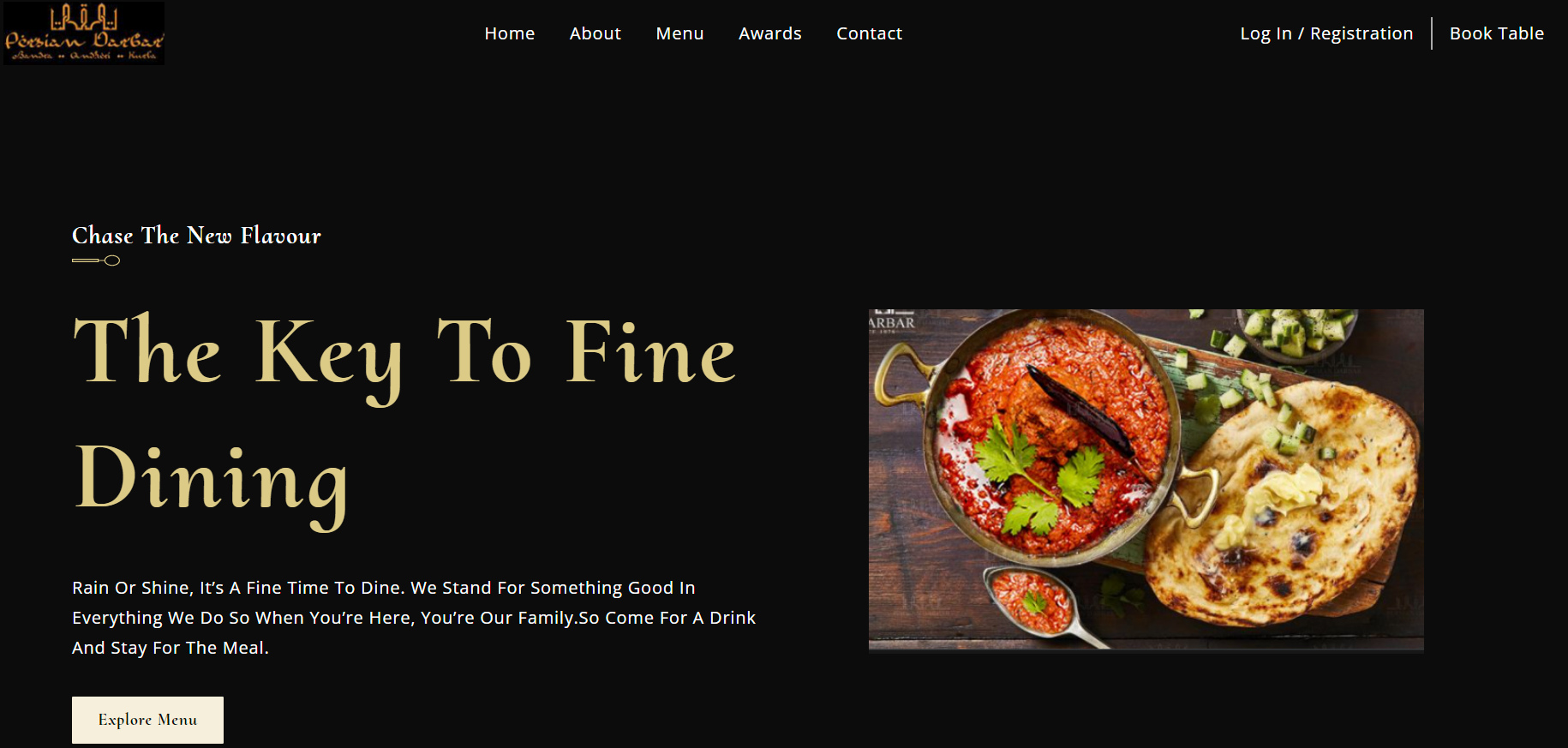Click the Chase The New Flavour tagline
The width and height of the screenshot is (1568, 748).
[x=196, y=236]
